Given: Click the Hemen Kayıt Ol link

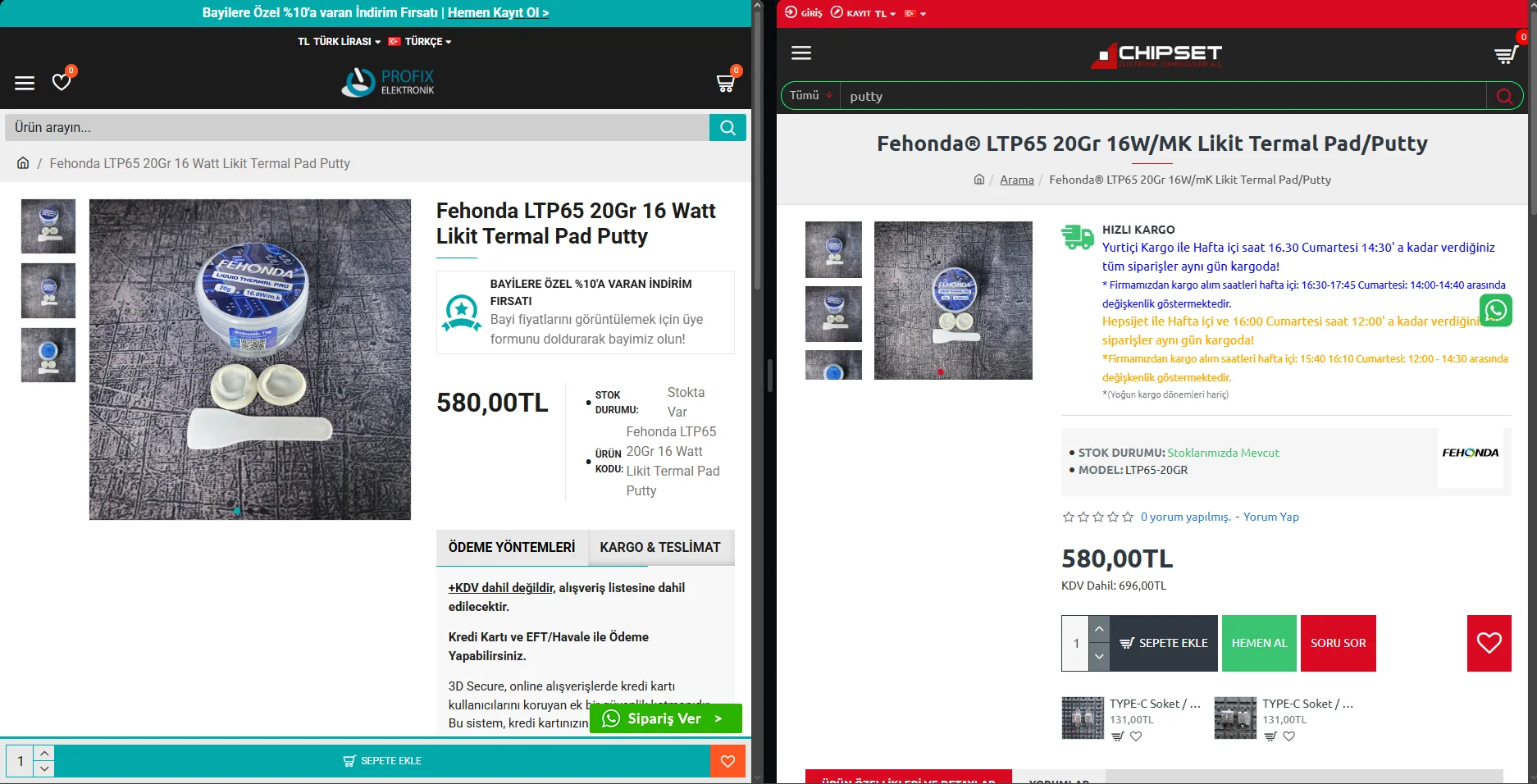Looking at the screenshot, I should (498, 13).
